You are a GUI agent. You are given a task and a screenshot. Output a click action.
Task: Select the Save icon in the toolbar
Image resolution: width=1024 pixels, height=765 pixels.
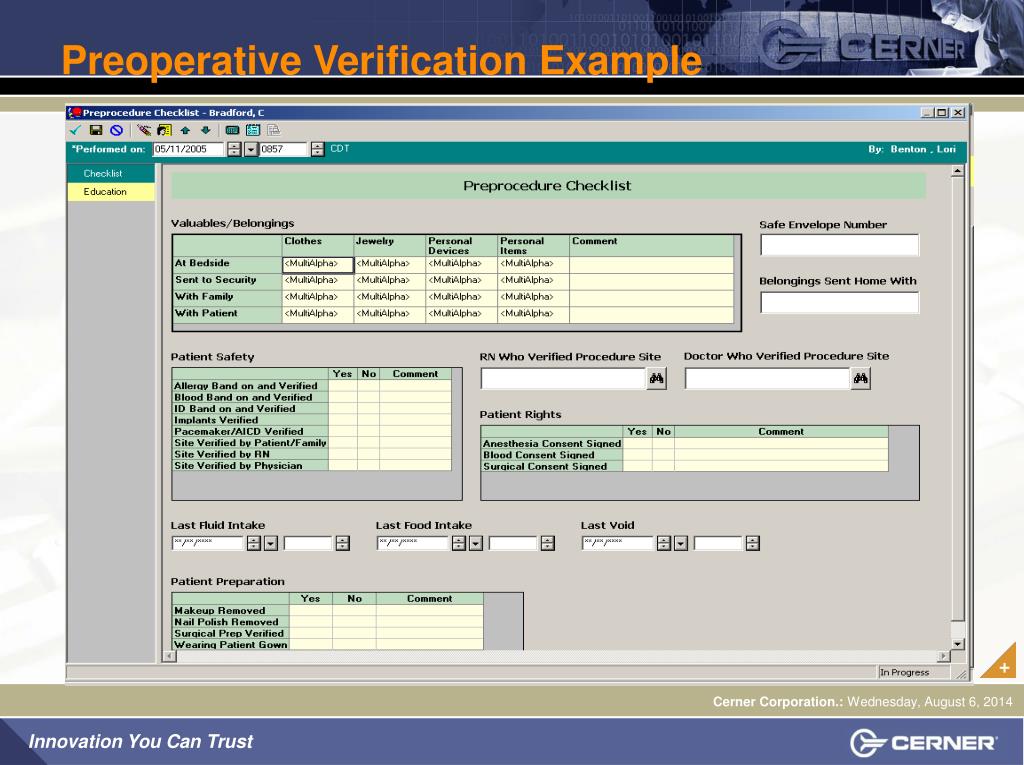(x=96, y=129)
